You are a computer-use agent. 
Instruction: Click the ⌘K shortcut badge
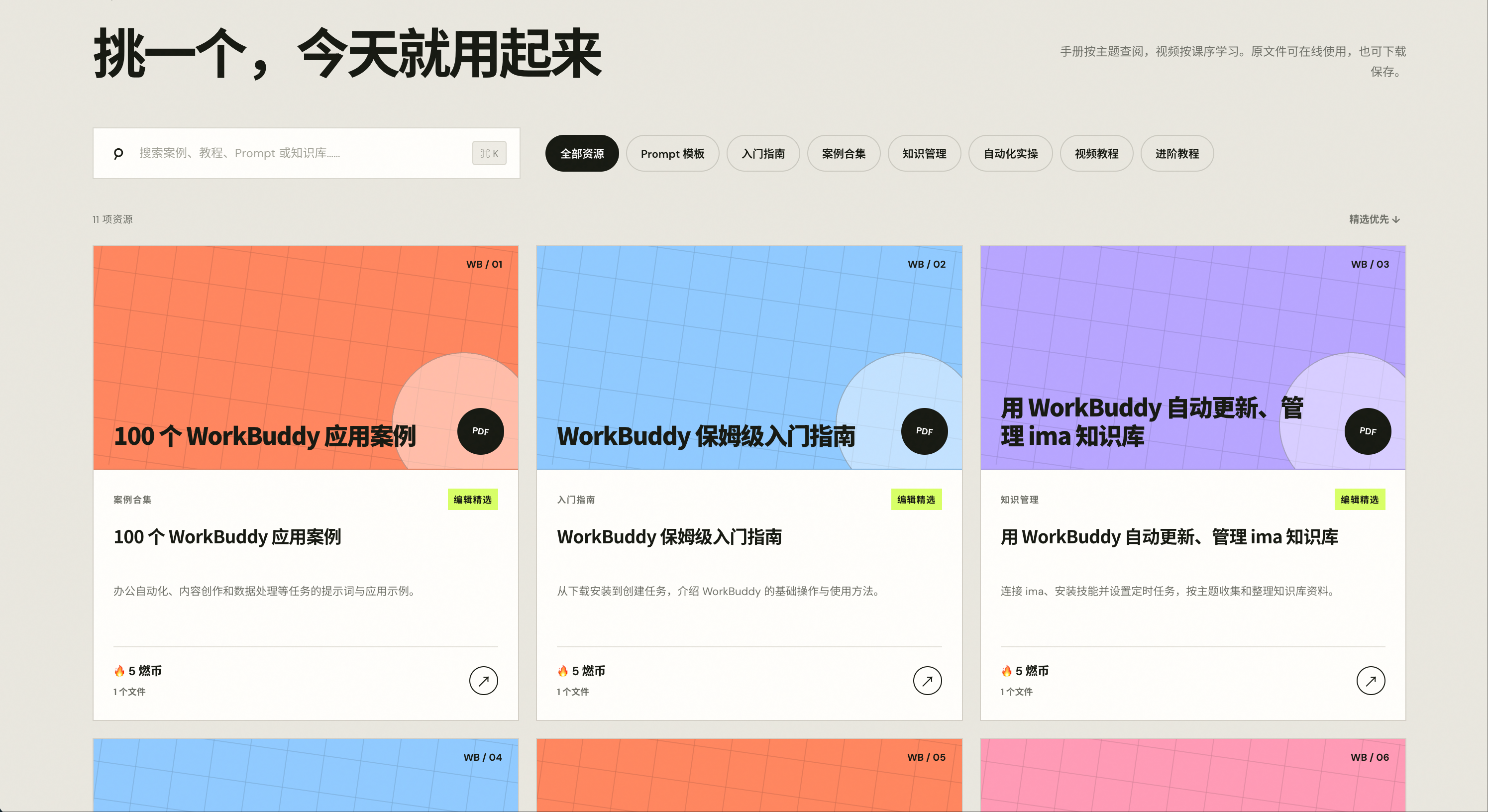(489, 154)
